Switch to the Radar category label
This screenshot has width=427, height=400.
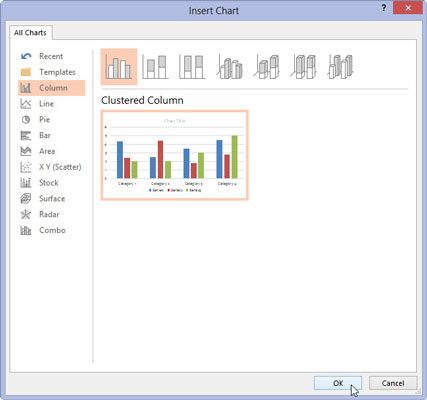pyautogui.click(x=49, y=214)
